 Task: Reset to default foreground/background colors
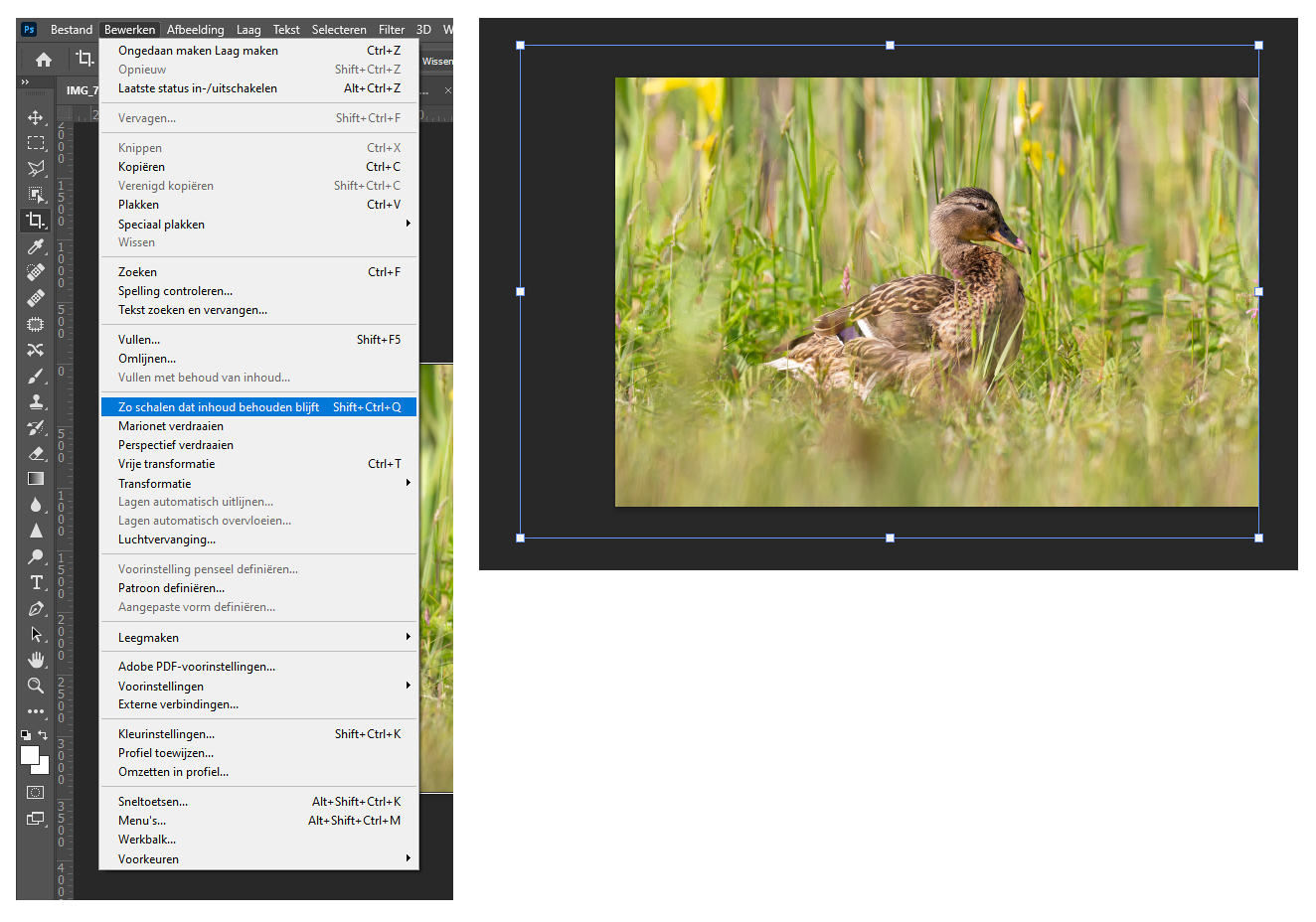26,735
